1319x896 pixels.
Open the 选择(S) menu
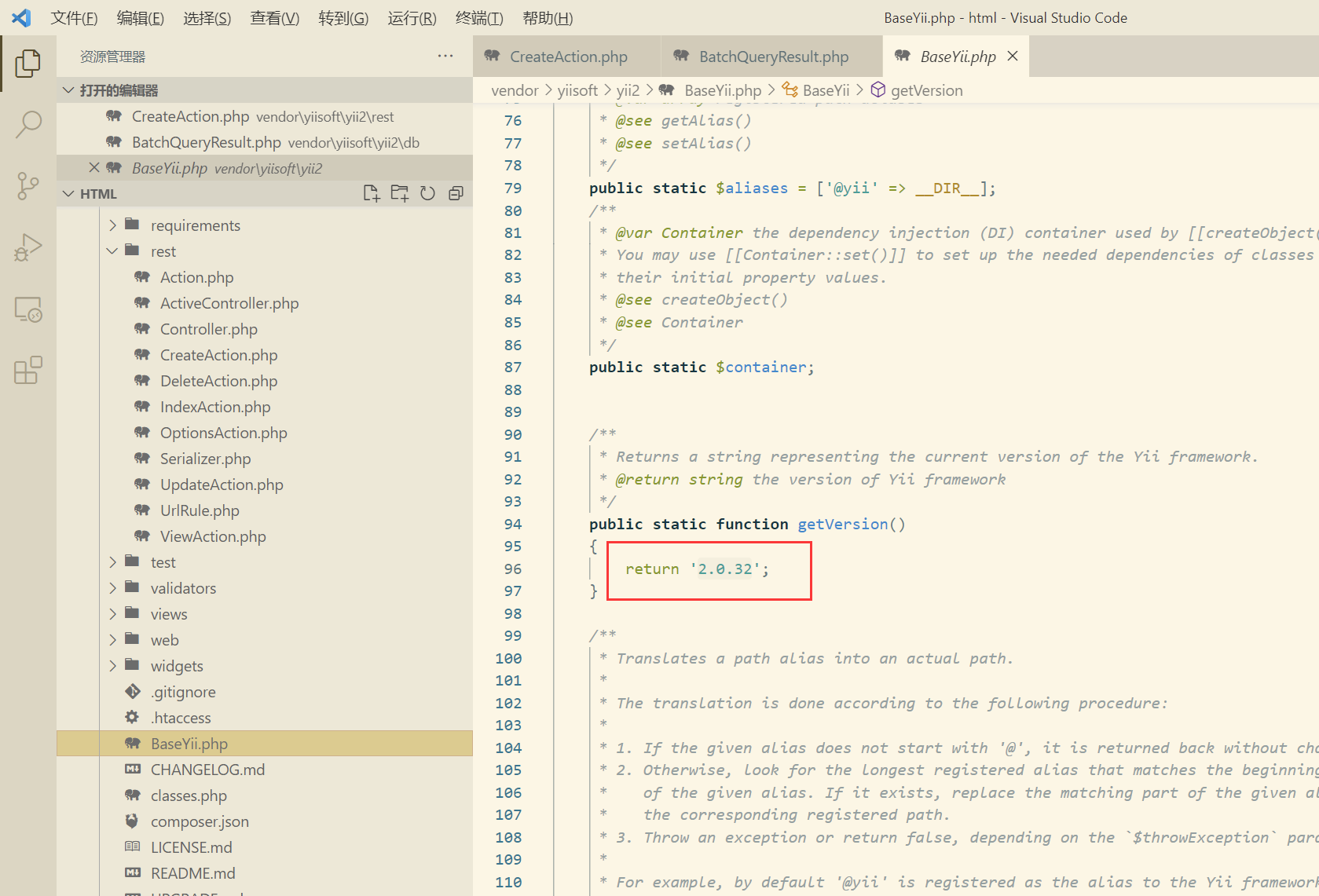pos(207,17)
